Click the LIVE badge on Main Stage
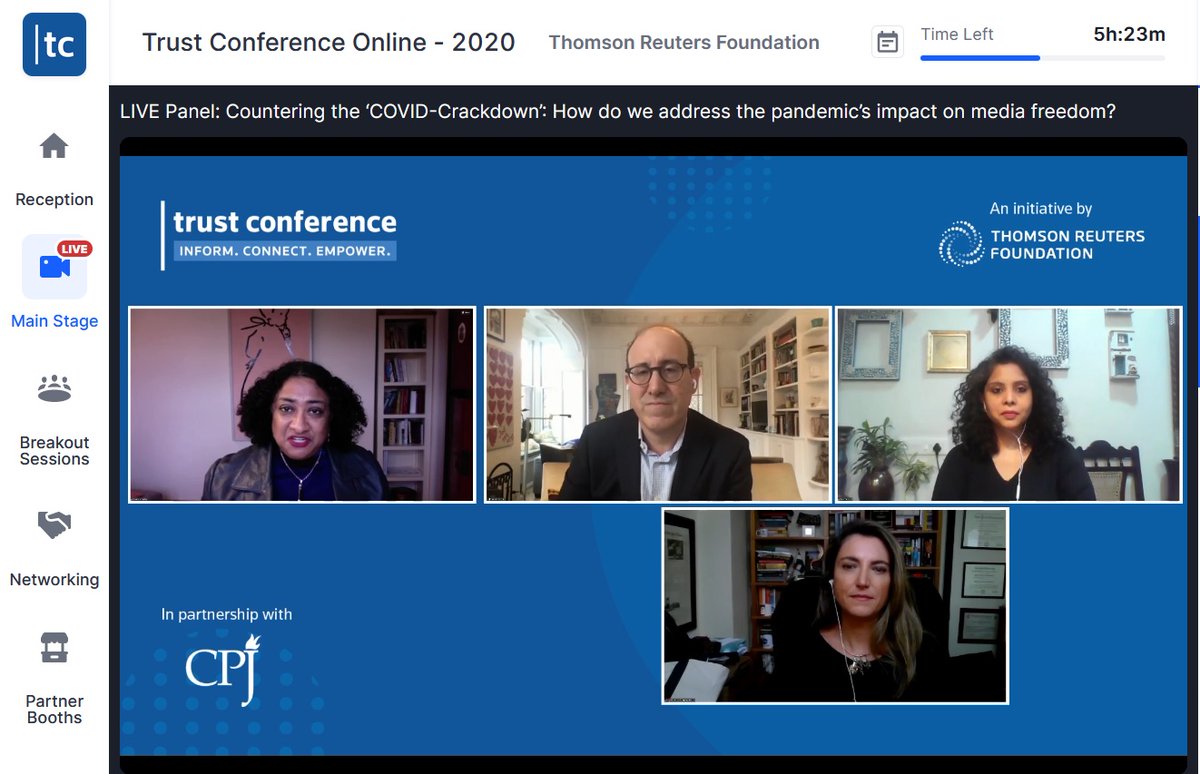This screenshot has height=774, width=1200. [x=74, y=249]
